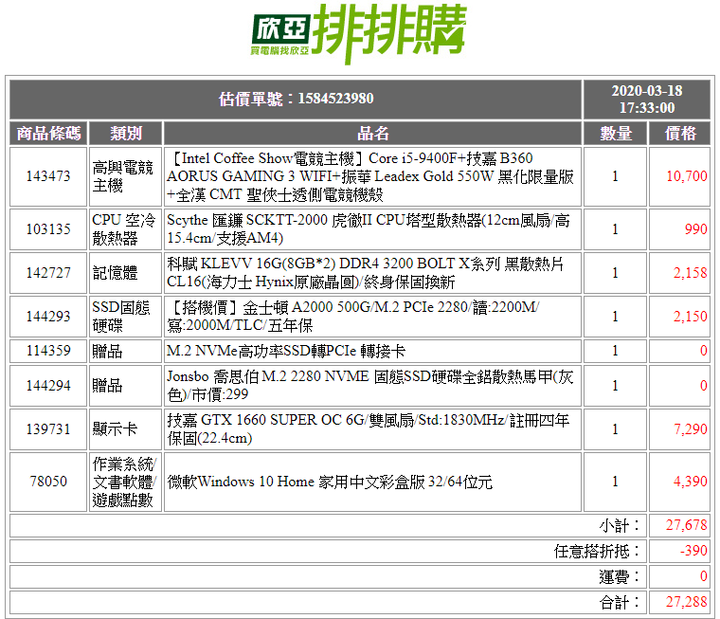
Task: Click category CPU 空冷散熱器
Action: click(124, 229)
